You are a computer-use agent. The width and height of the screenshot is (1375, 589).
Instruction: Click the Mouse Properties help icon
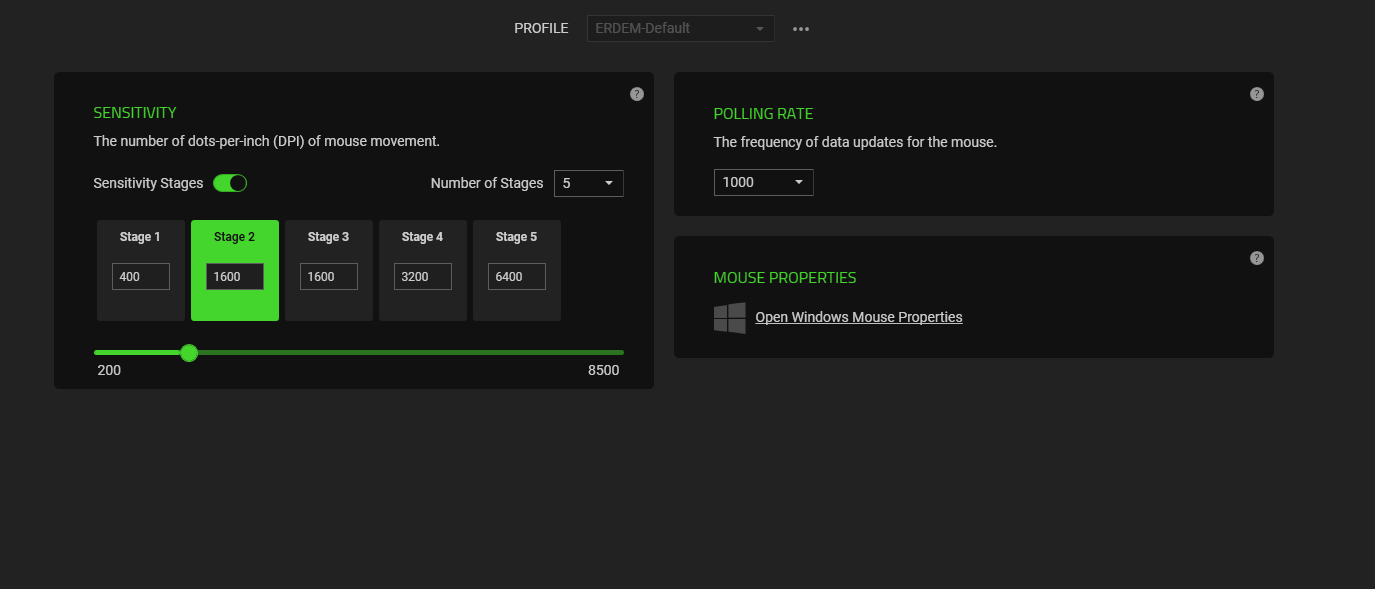[1257, 258]
